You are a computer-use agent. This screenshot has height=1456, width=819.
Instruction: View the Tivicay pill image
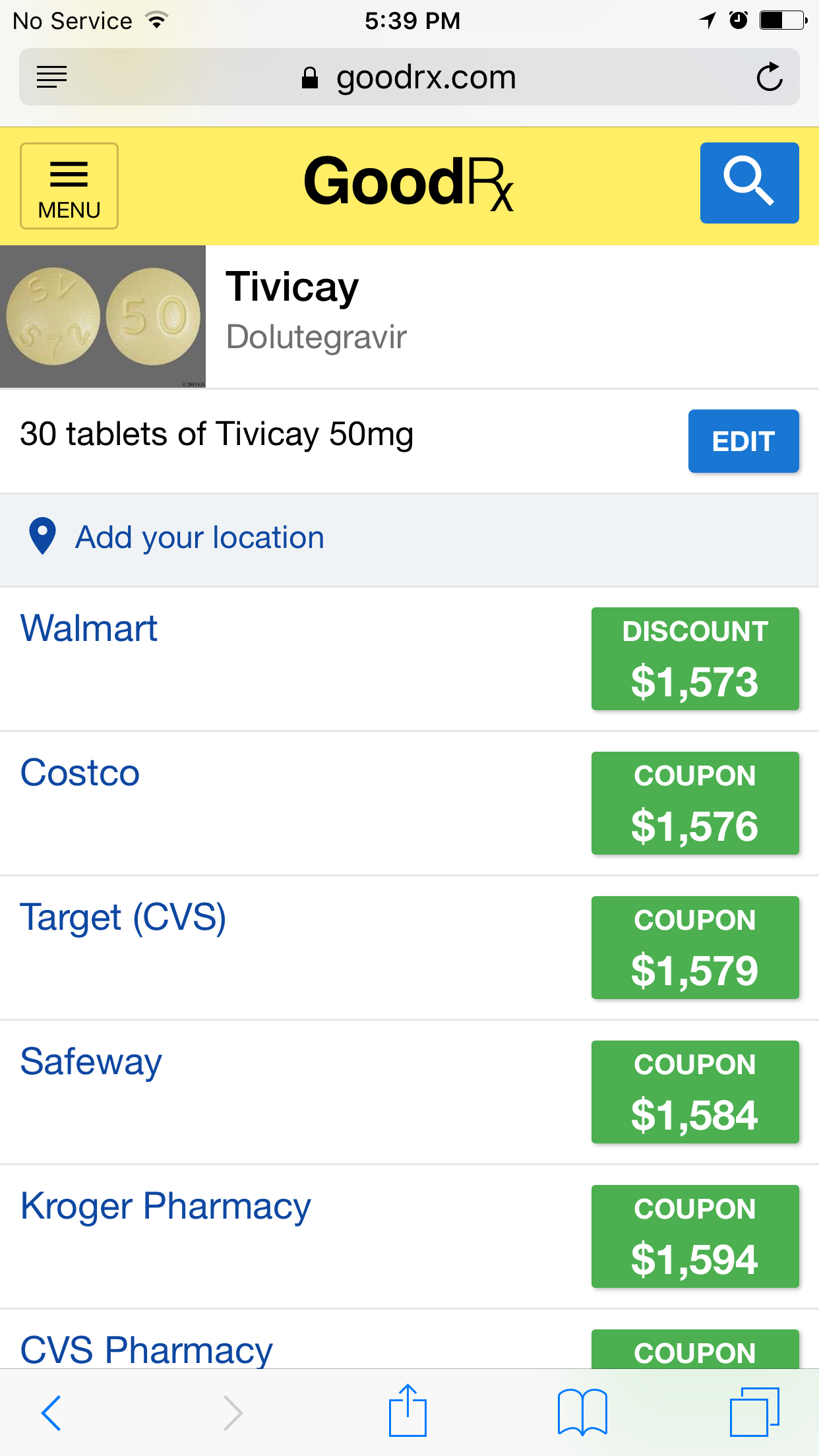coord(103,317)
